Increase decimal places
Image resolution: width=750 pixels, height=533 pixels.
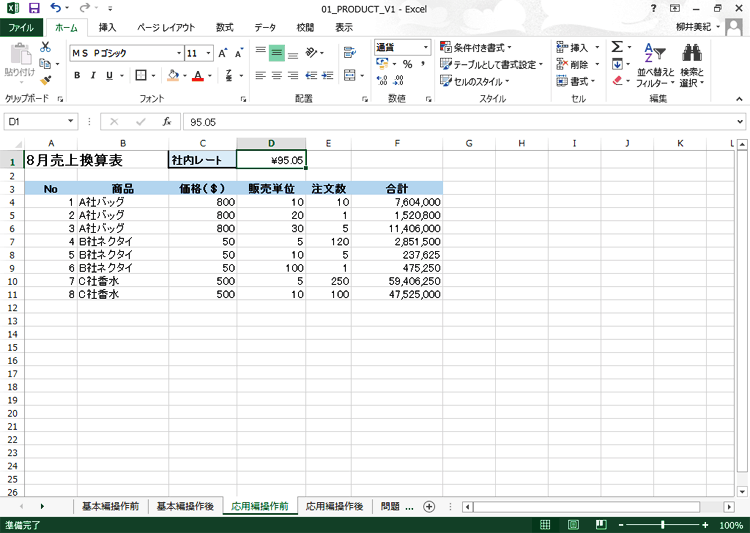(382, 80)
